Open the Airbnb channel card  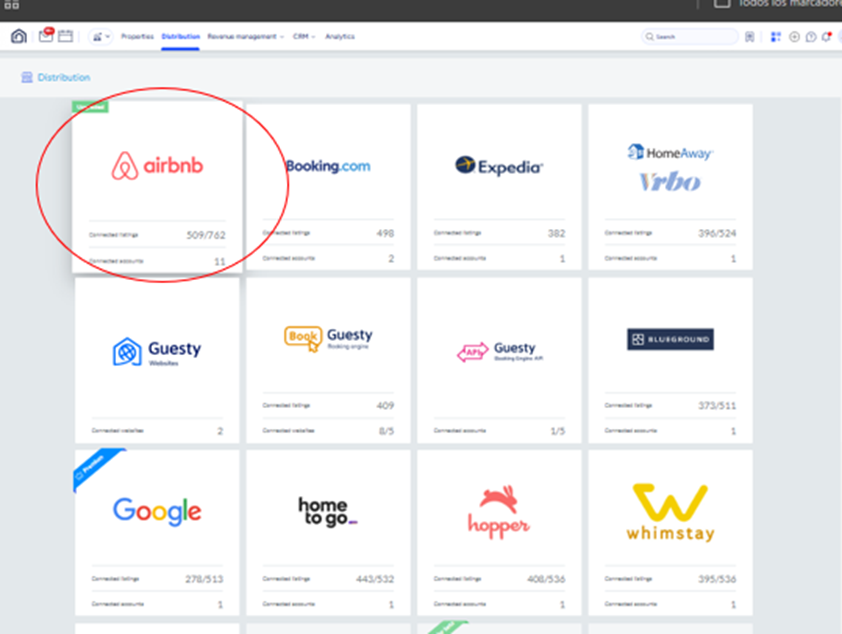coord(157,187)
